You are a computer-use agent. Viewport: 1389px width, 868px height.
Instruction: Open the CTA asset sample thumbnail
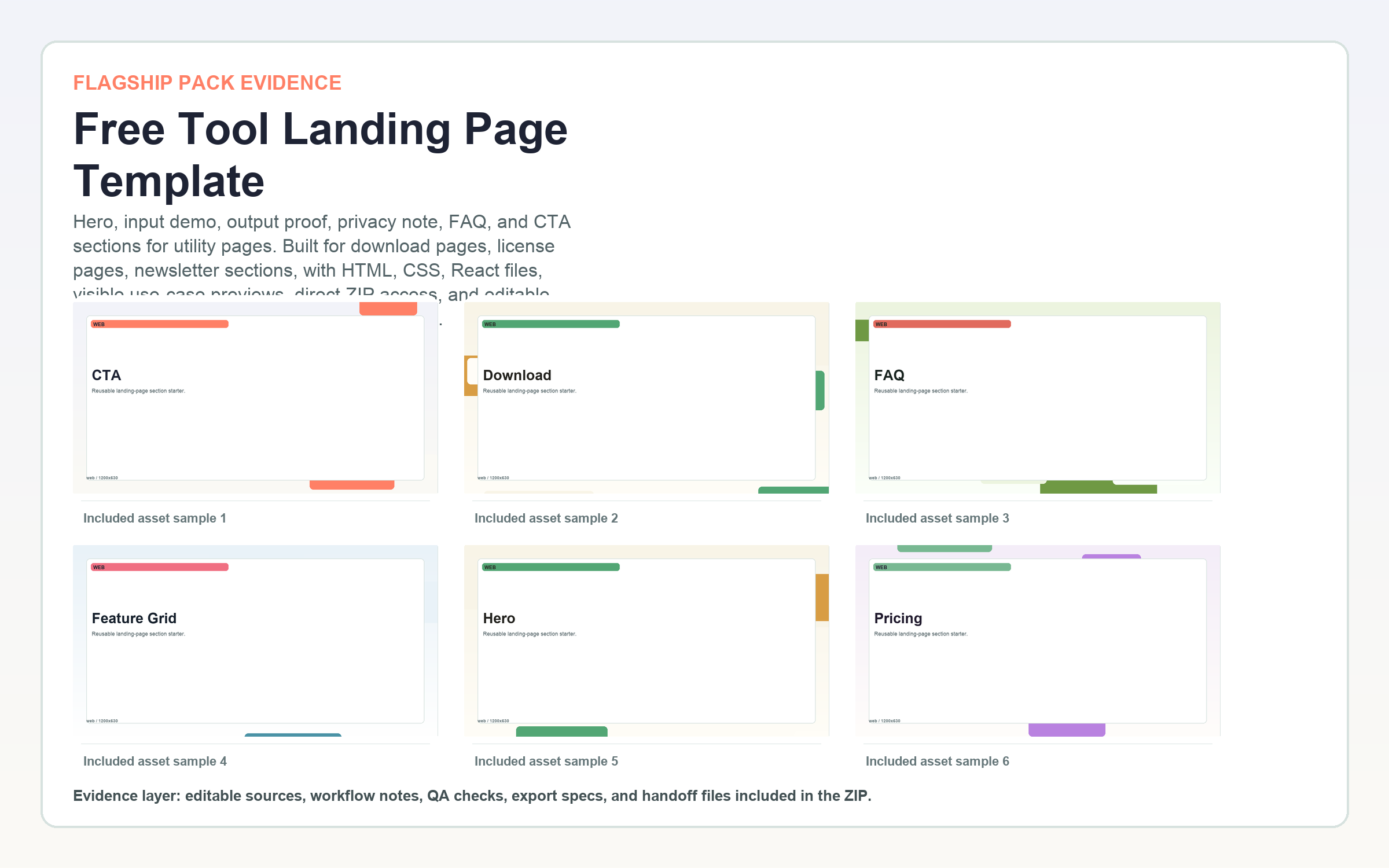click(x=255, y=398)
